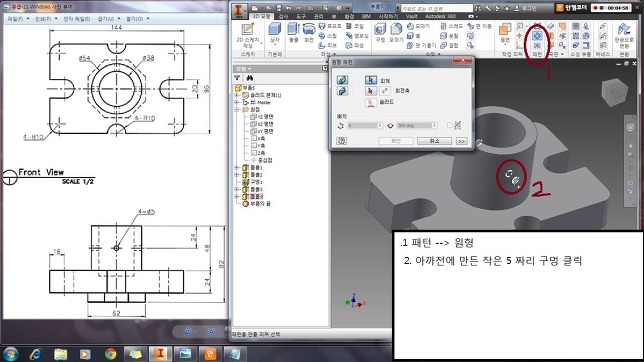Toggle the X axis visibility checkbox in tree
644x362 pixels.
point(253,138)
